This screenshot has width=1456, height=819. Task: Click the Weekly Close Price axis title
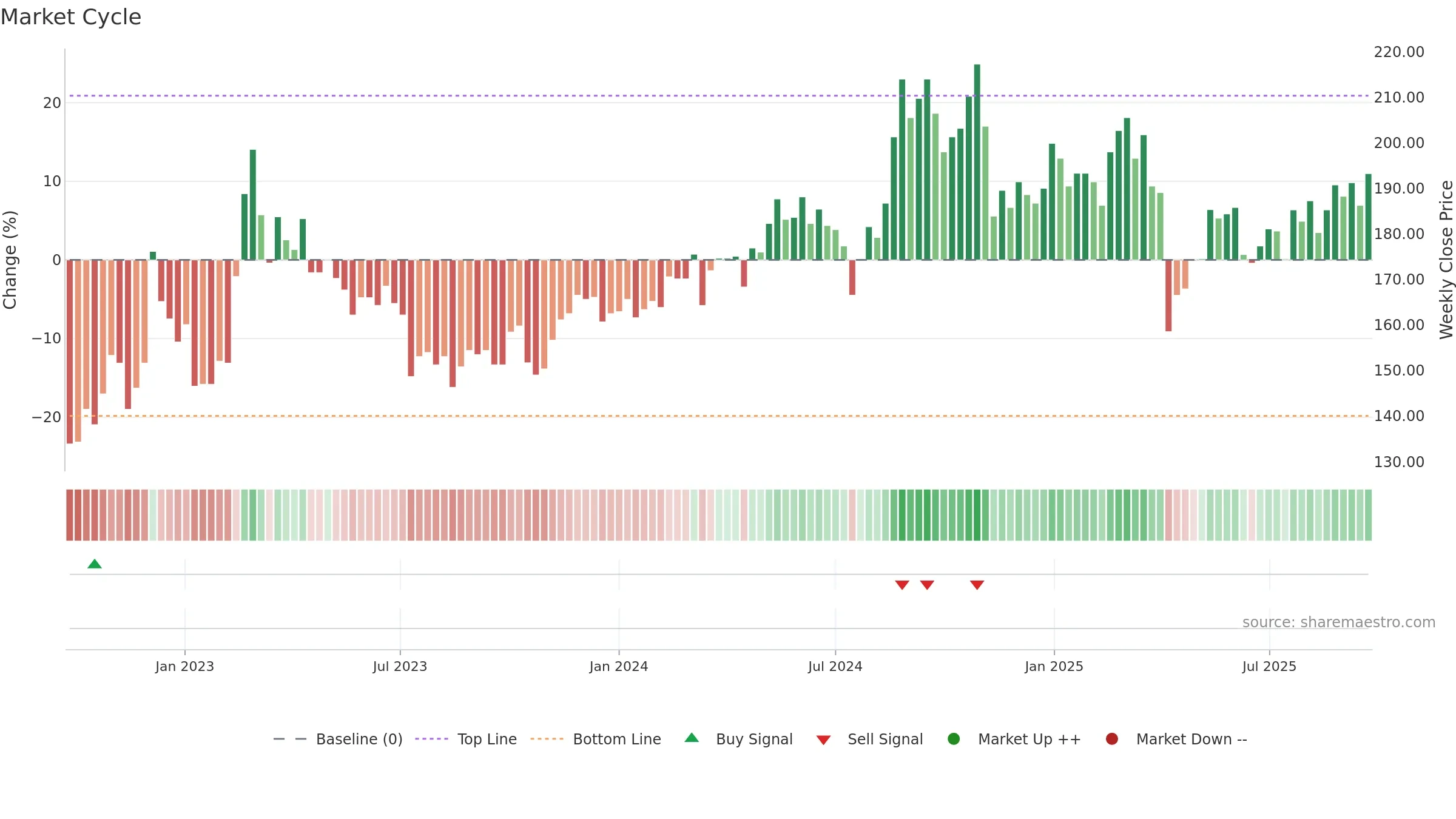click(1446, 260)
